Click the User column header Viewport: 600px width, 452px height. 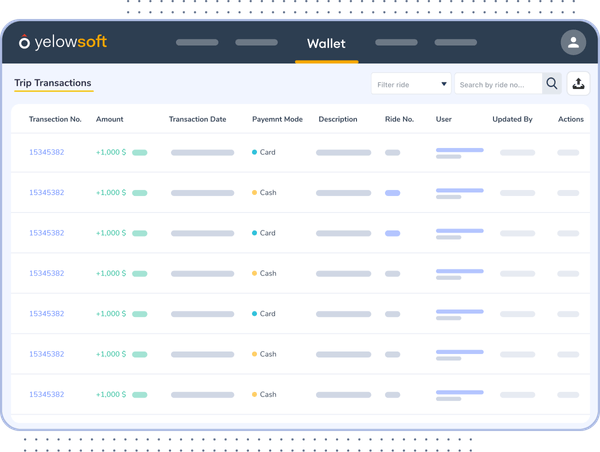(443, 119)
